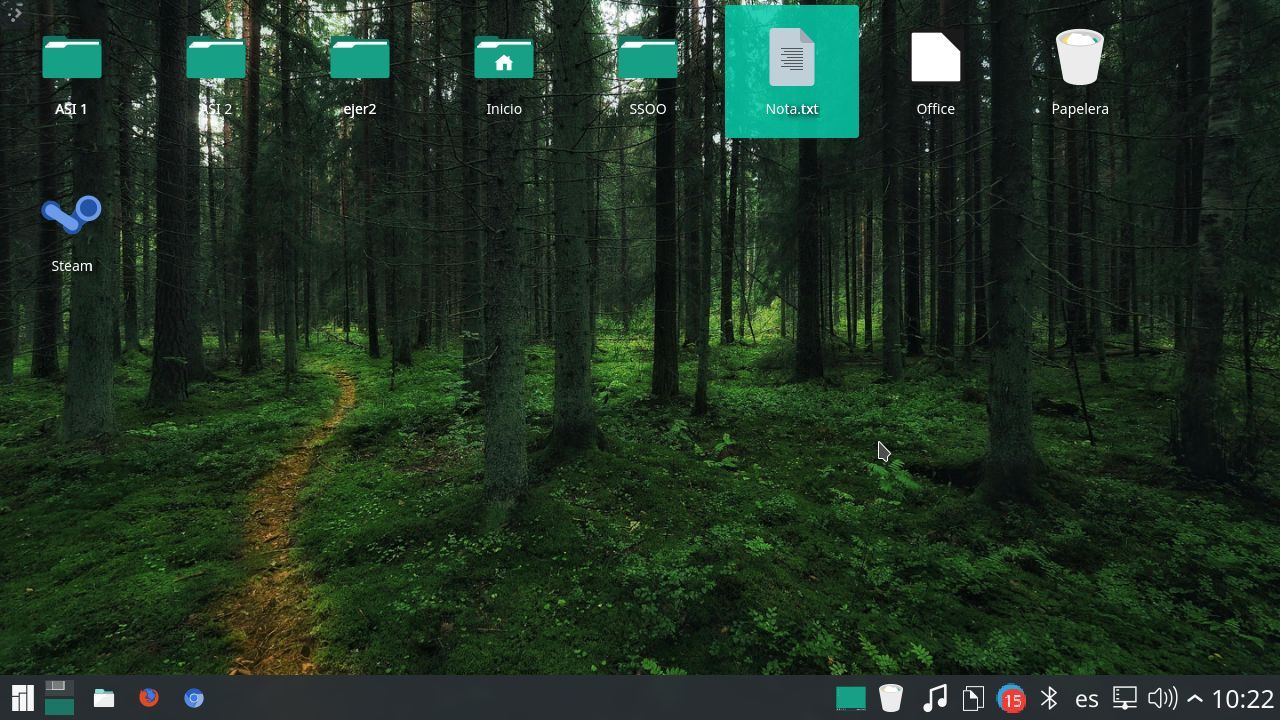Launch Firefox from the taskbar
1280x720 pixels.
149,698
